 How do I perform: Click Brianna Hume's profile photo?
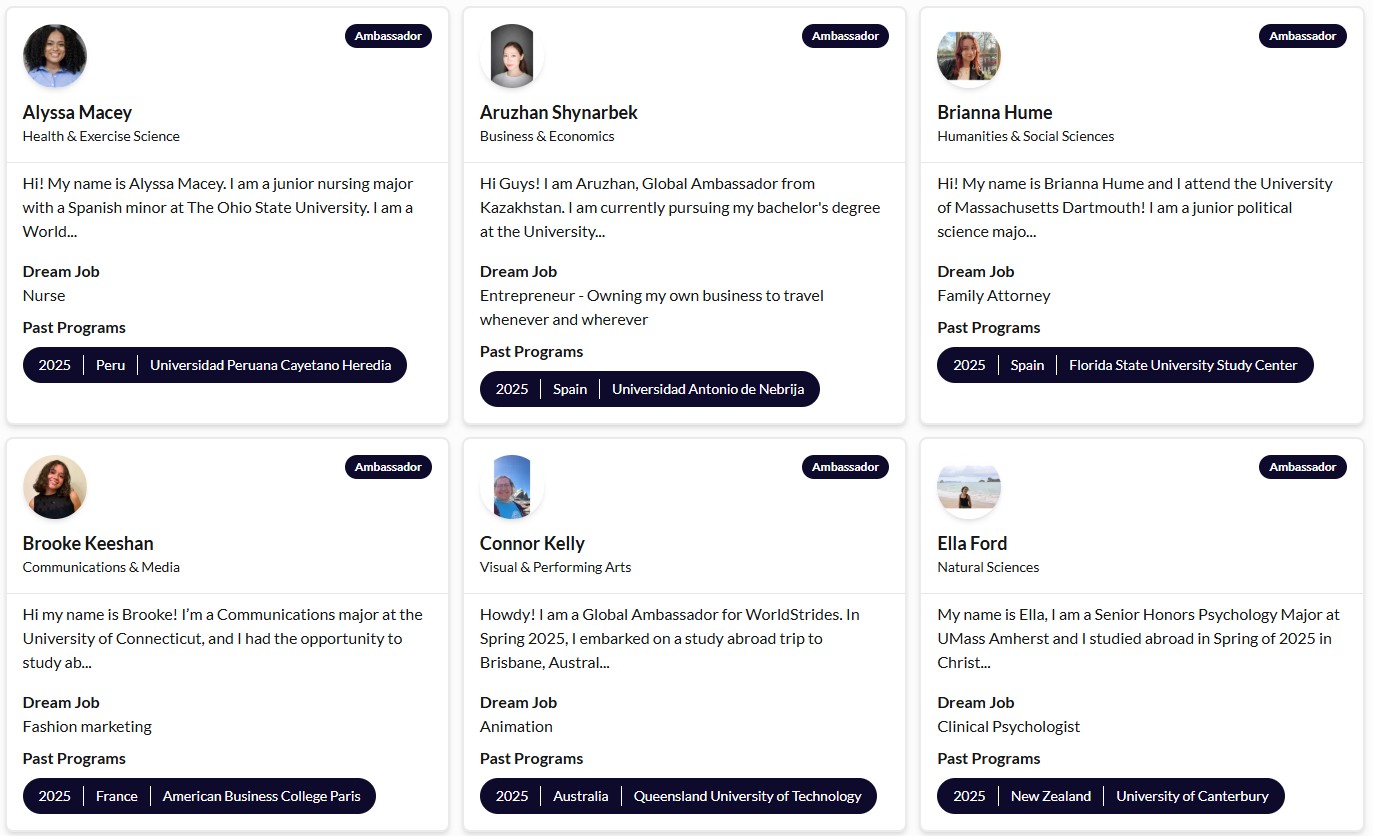pyautogui.click(x=969, y=56)
